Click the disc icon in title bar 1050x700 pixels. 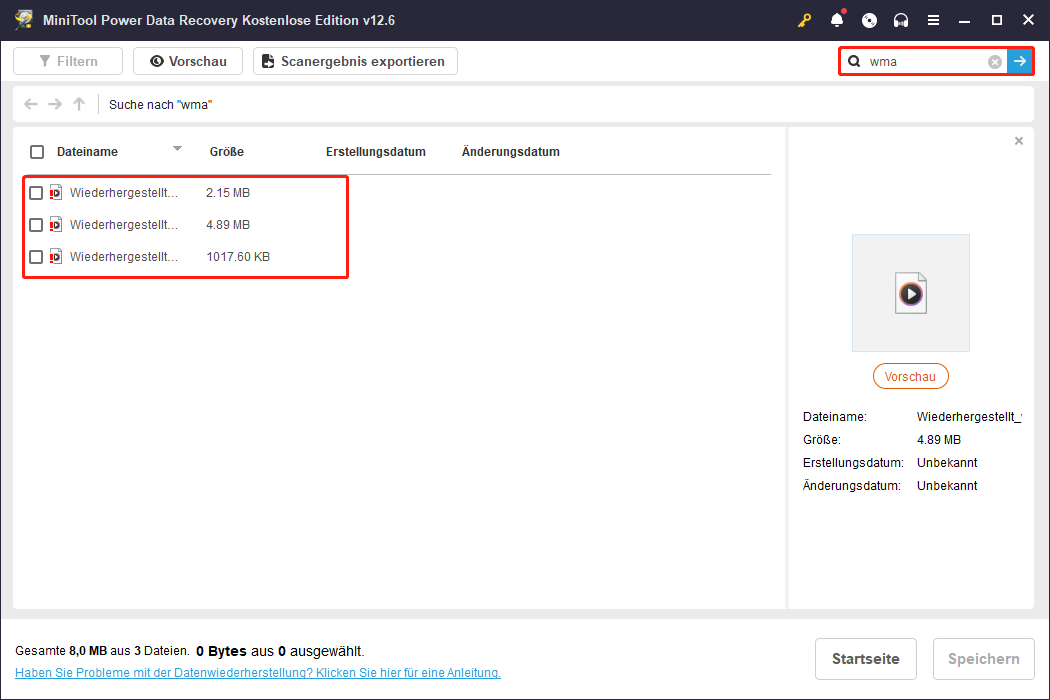click(869, 20)
